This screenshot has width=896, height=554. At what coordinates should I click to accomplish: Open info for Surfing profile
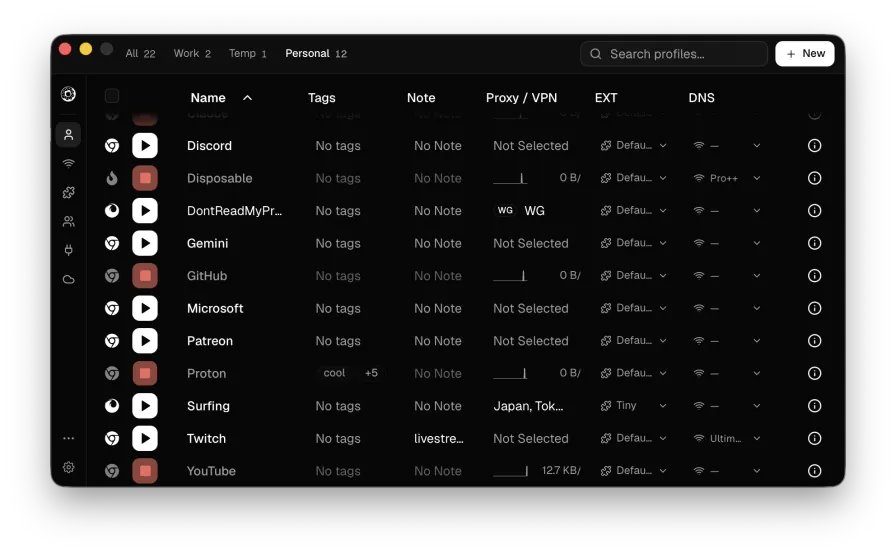point(814,406)
